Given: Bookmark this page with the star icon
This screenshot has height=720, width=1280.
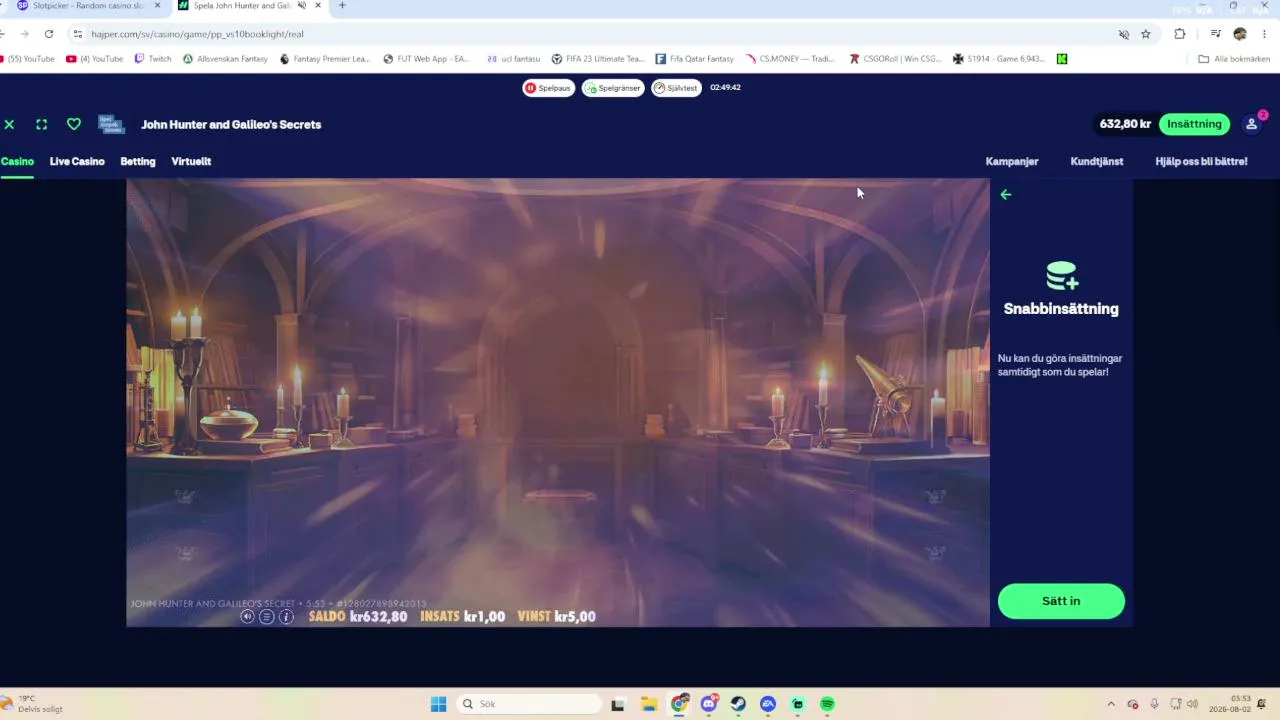Looking at the screenshot, I should point(1146,34).
